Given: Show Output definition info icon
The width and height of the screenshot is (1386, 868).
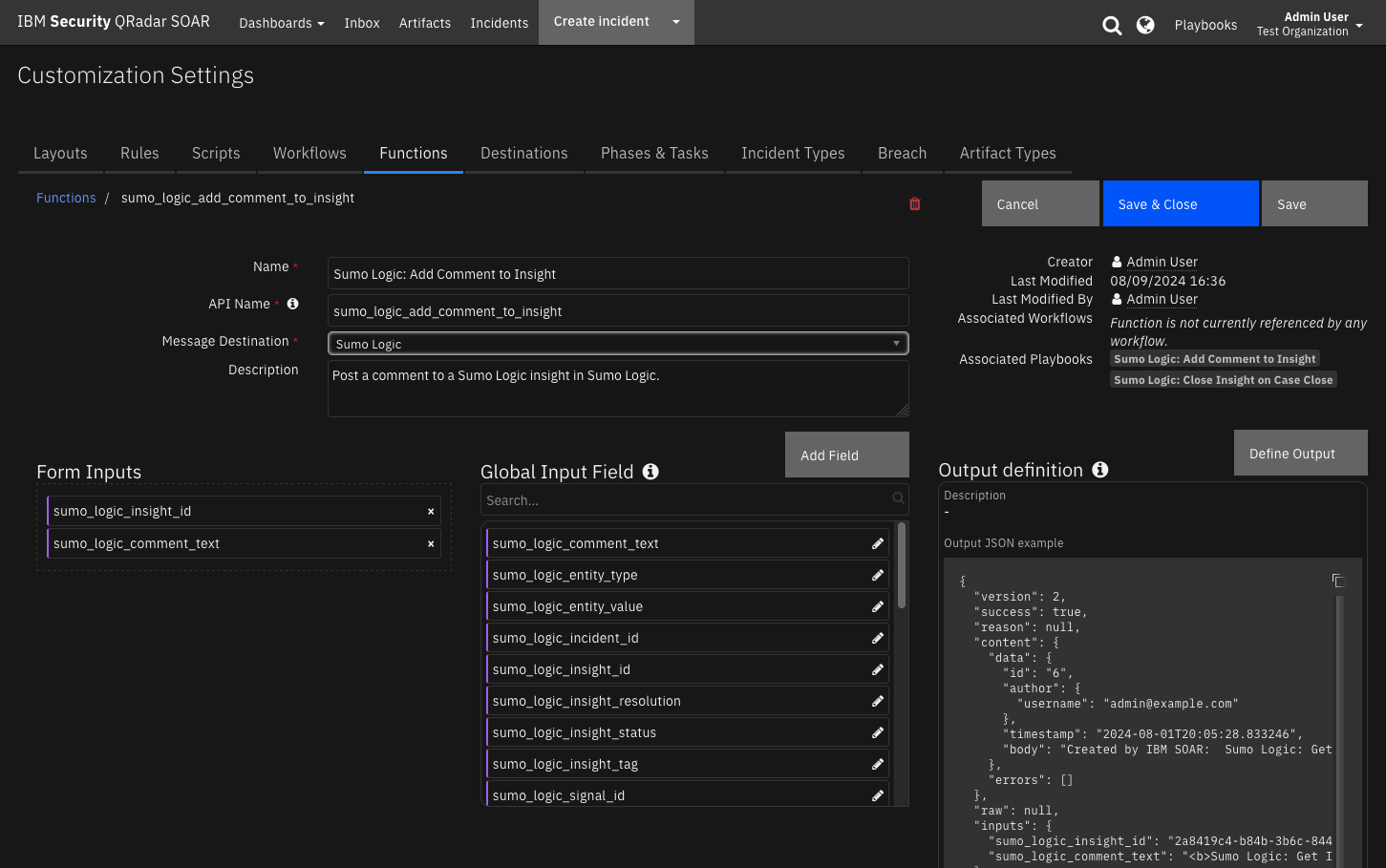Looking at the screenshot, I should coord(1100,469).
